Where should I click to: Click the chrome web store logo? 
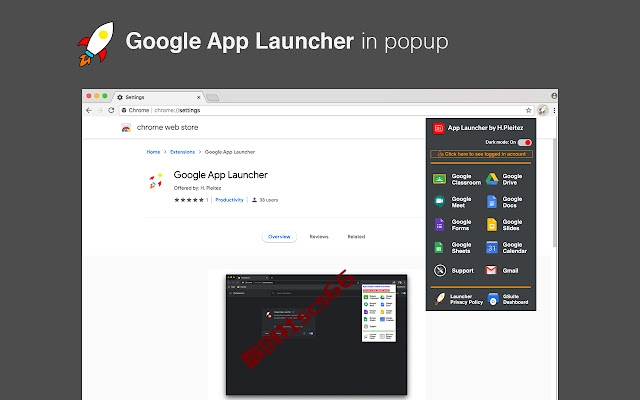pos(126,128)
